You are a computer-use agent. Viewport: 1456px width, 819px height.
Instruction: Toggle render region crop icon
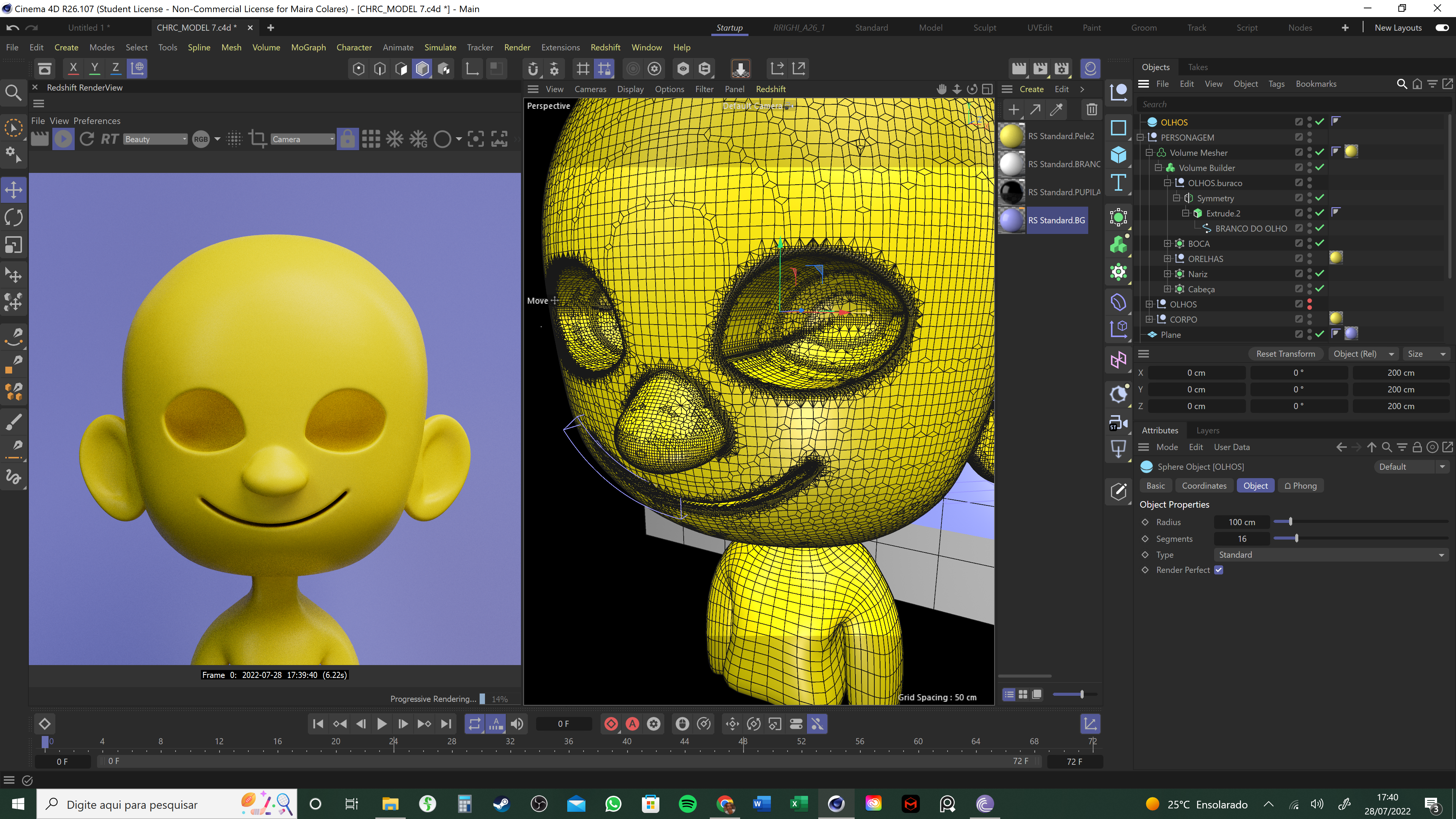[x=258, y=139]
